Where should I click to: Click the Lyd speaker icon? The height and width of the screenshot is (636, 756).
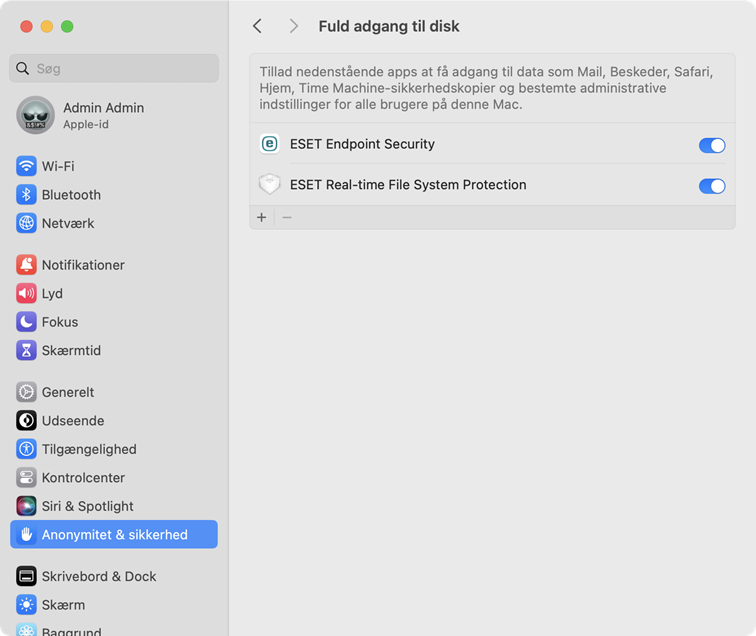click(x=26, y=294)
